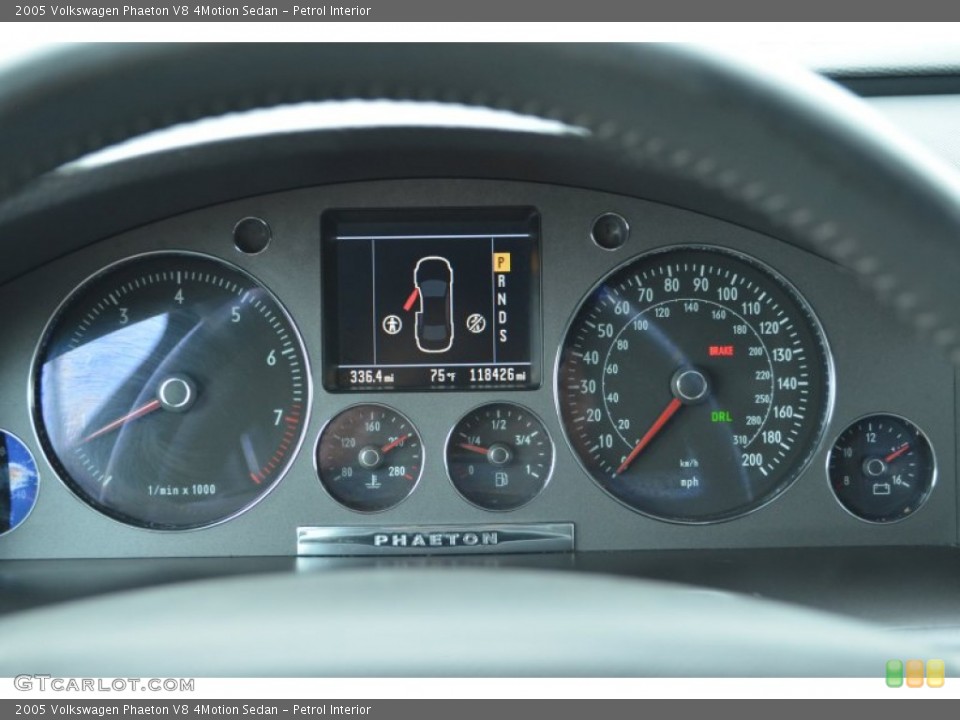Viewport: 960px width, 720px height.
Task: Click the 0 empty mark on fuel gauge
Action: coord(471,470)
